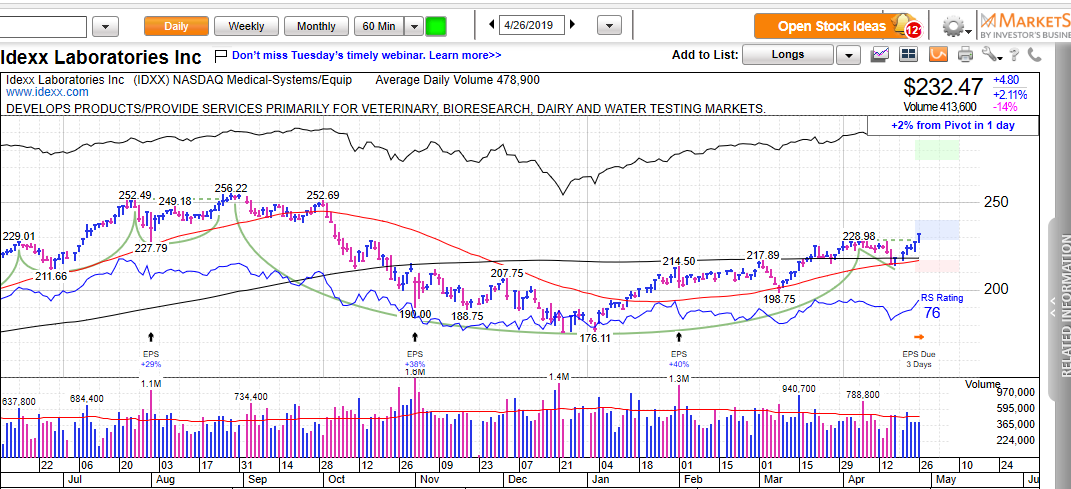Open the chart overlay comparison icon

coord(881,54)
